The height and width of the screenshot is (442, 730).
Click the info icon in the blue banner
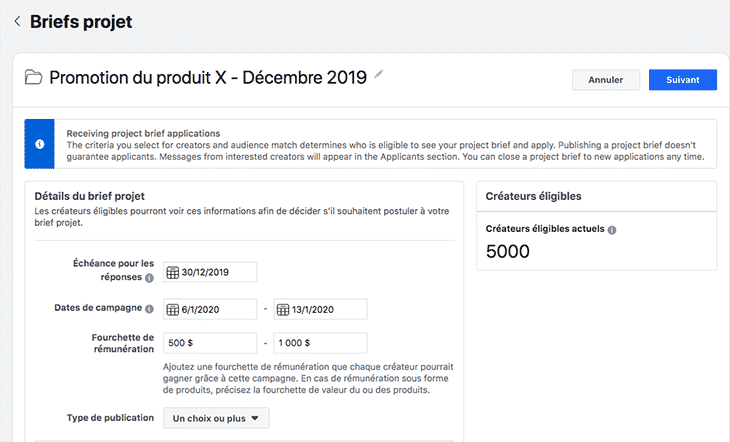[x=39, y=144]
